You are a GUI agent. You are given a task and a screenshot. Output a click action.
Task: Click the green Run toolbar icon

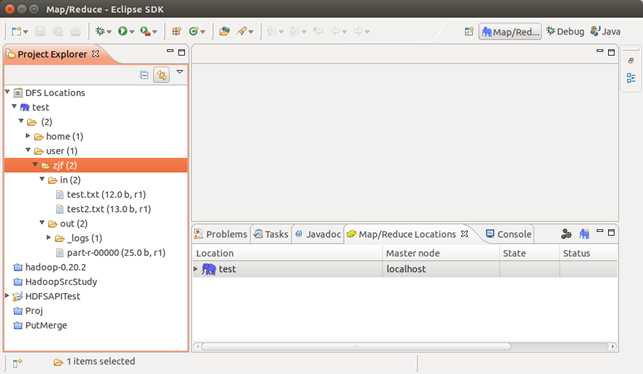tap(122, 31)
